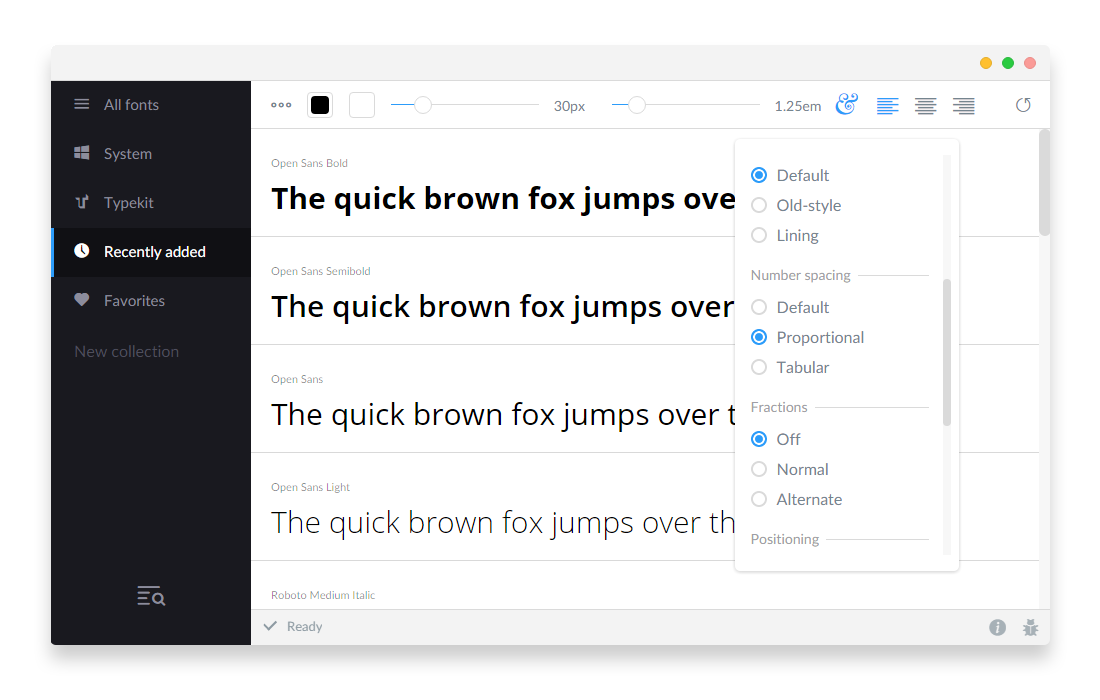Select Off under Fractions
Viewport: 1100px width, 700px height.
[x=759, y=439]
